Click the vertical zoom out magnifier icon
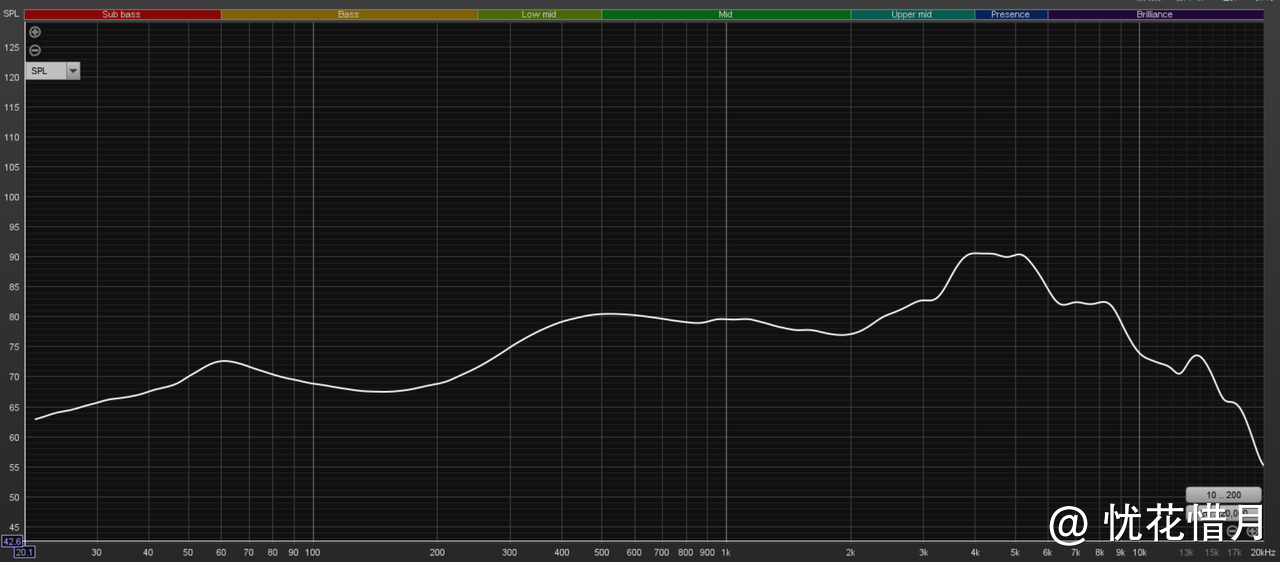The width and height of the screenshot is (1280, 562). pos(35,50)
